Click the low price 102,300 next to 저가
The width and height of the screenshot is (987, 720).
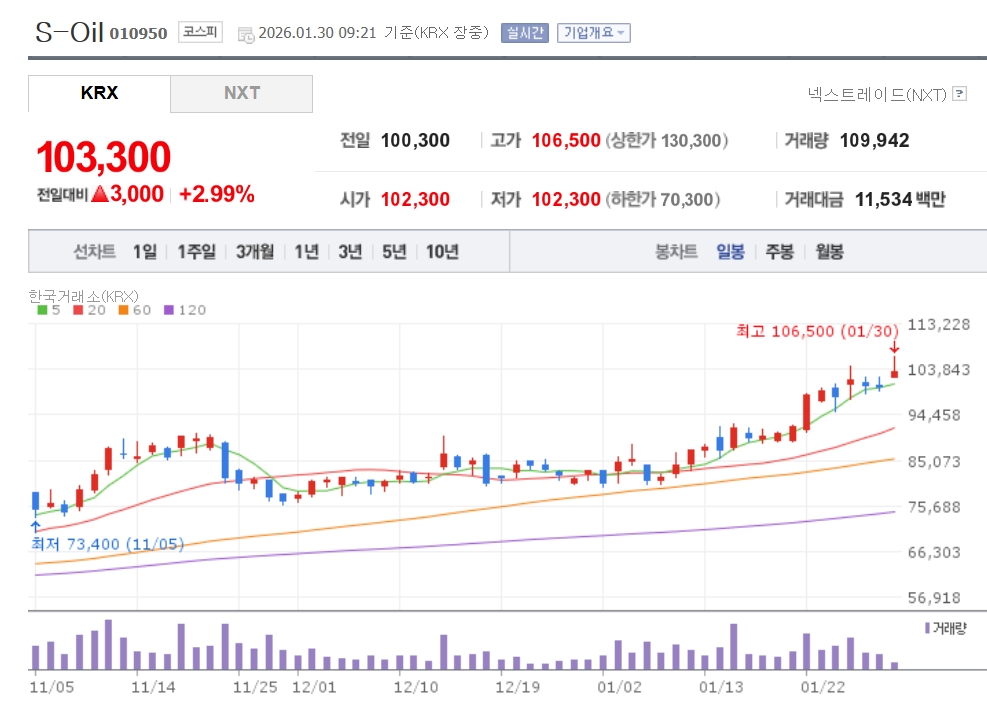click(x=566, y=200)
